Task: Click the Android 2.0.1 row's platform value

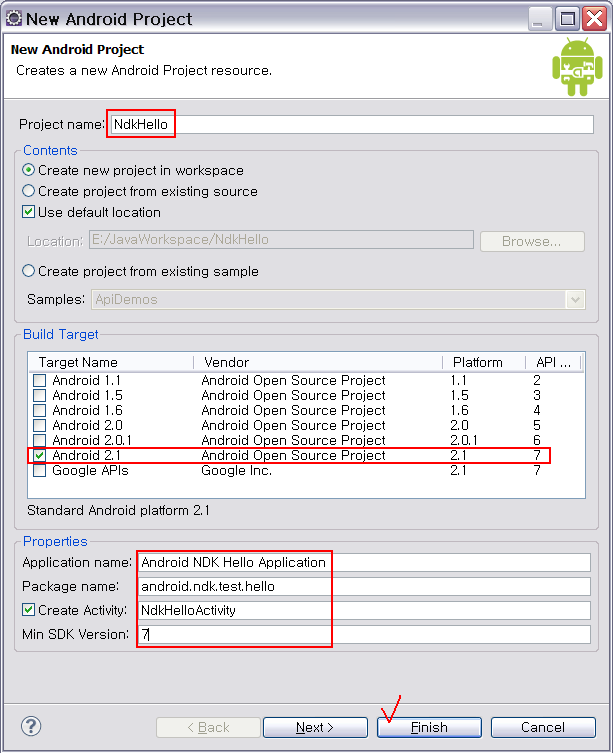Action: point(464,440)
